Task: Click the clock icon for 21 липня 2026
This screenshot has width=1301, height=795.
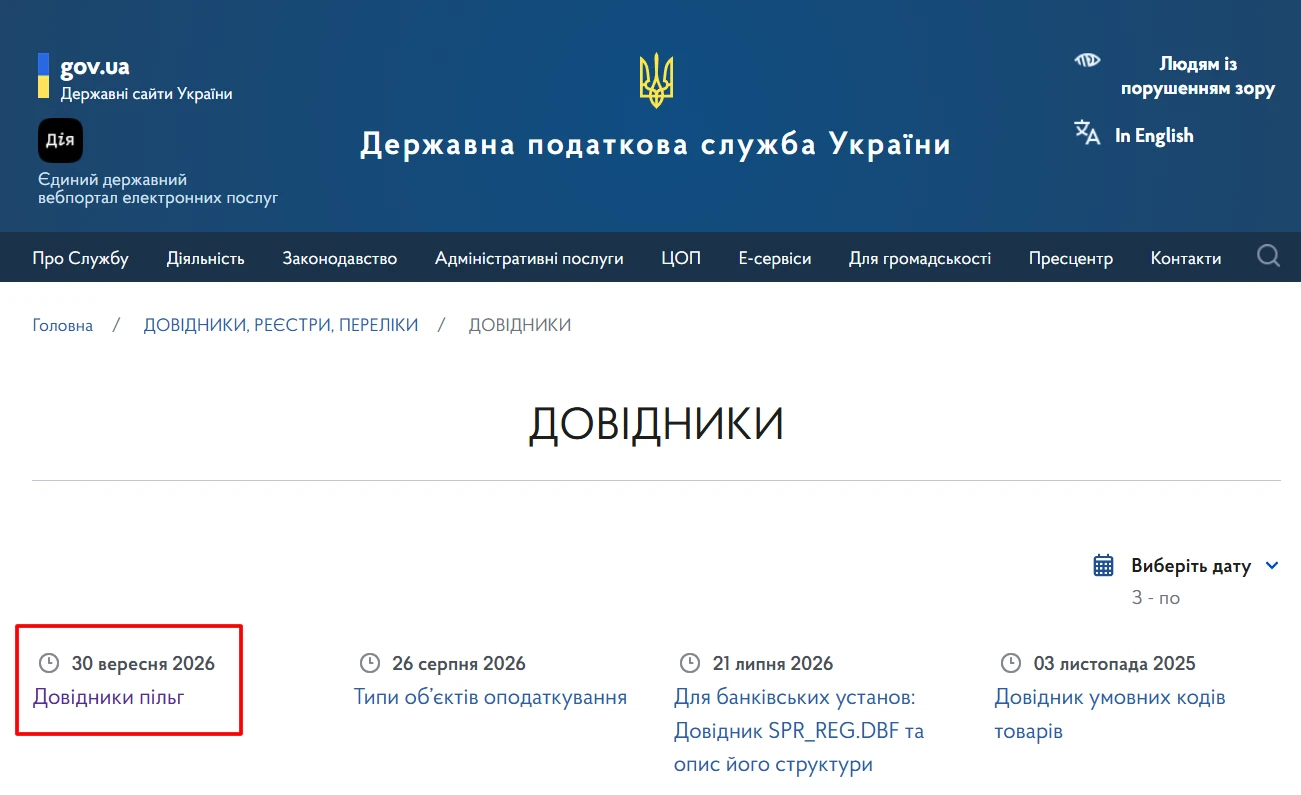Action: coord(690,663)
